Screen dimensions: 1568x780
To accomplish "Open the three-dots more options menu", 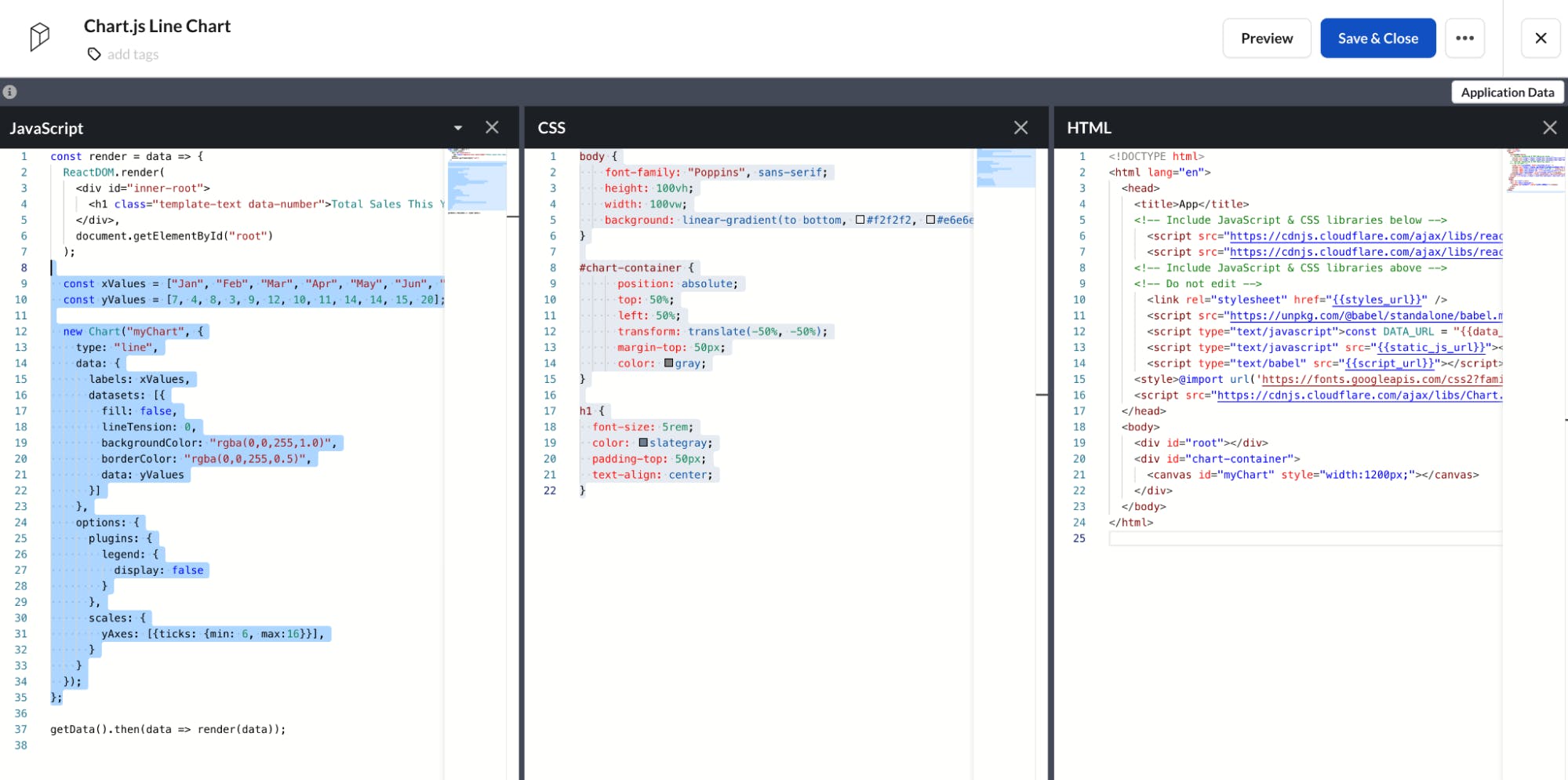I will click(1464, 38).
